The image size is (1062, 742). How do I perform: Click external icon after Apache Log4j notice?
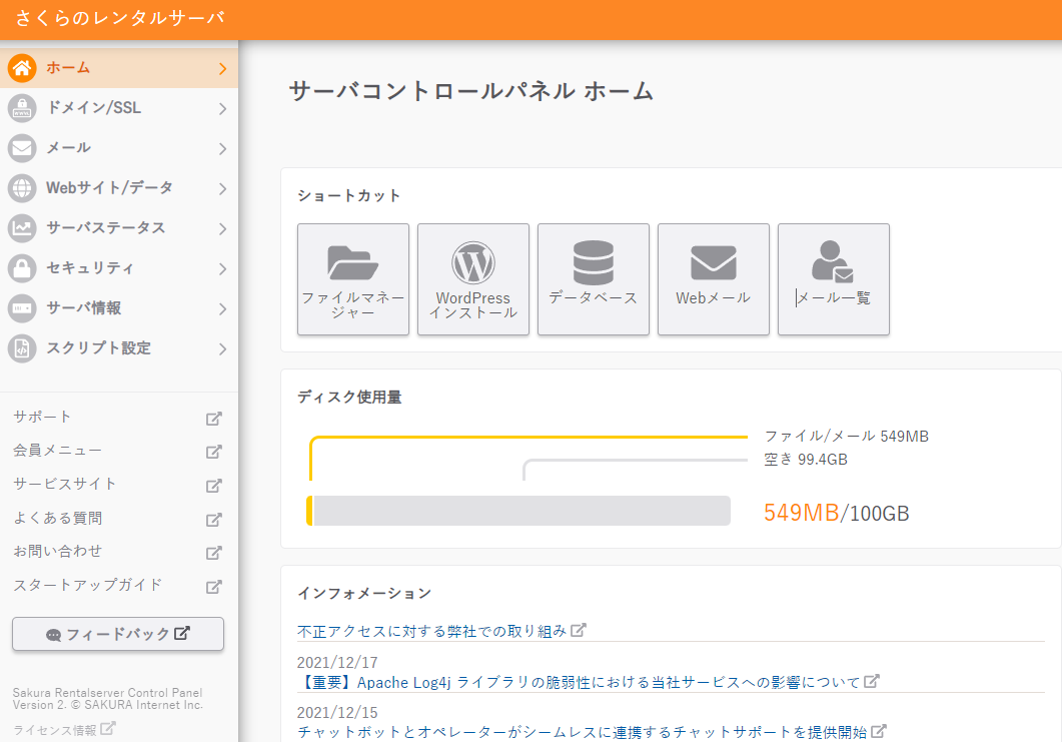[872, 681]
